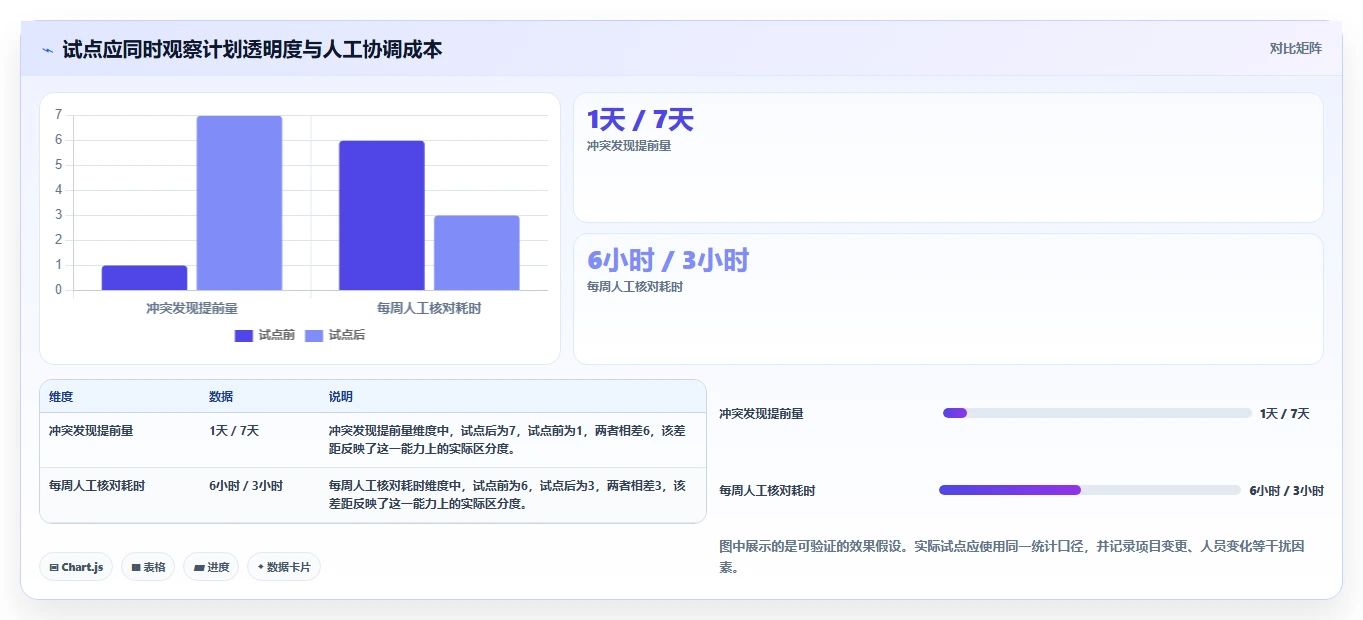
Task: Click the 试点前 bar for 每周人工核对耗时
Action: [x=382, y=216]
